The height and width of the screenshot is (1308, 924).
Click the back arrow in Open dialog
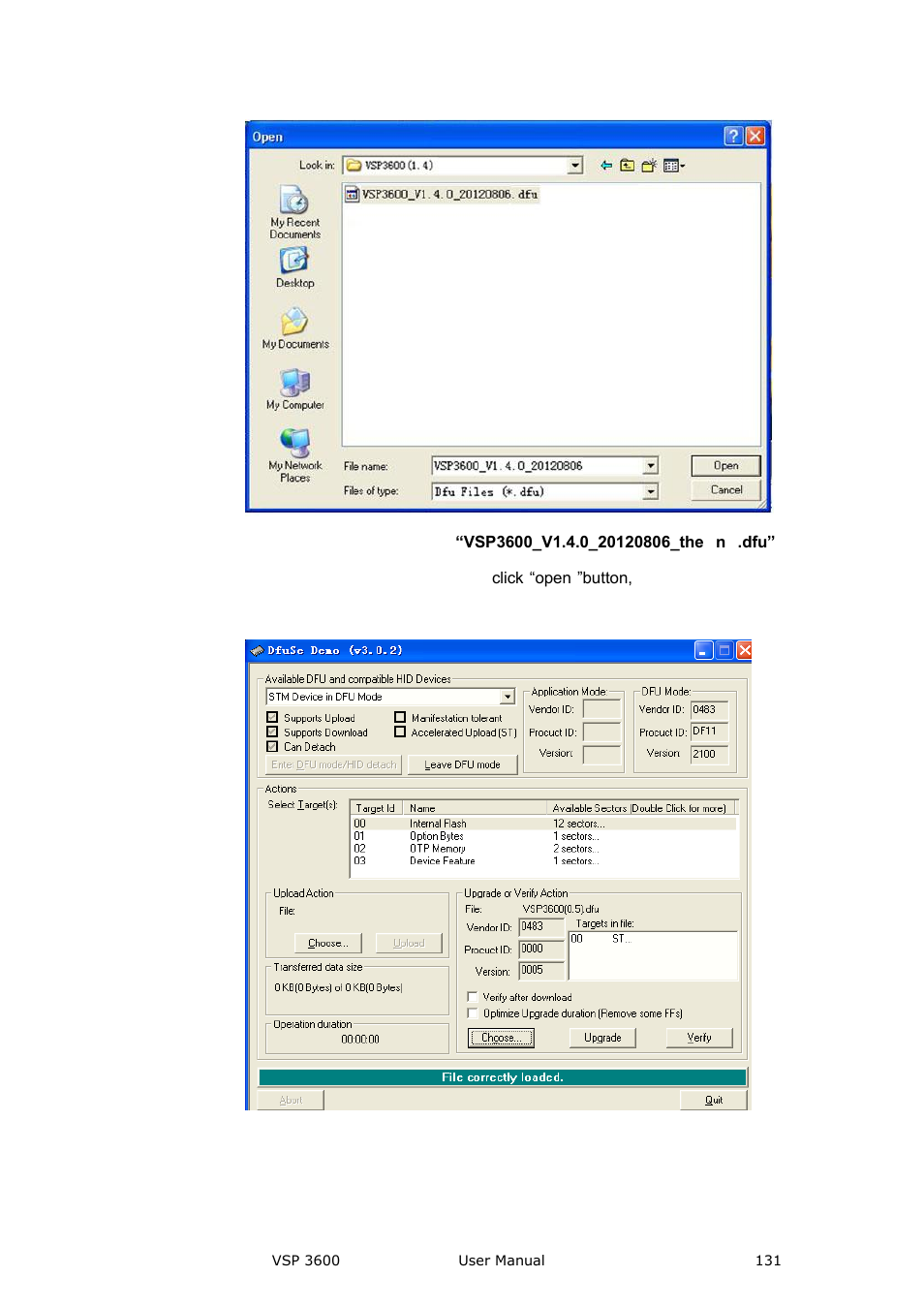[x=606, y=166]
